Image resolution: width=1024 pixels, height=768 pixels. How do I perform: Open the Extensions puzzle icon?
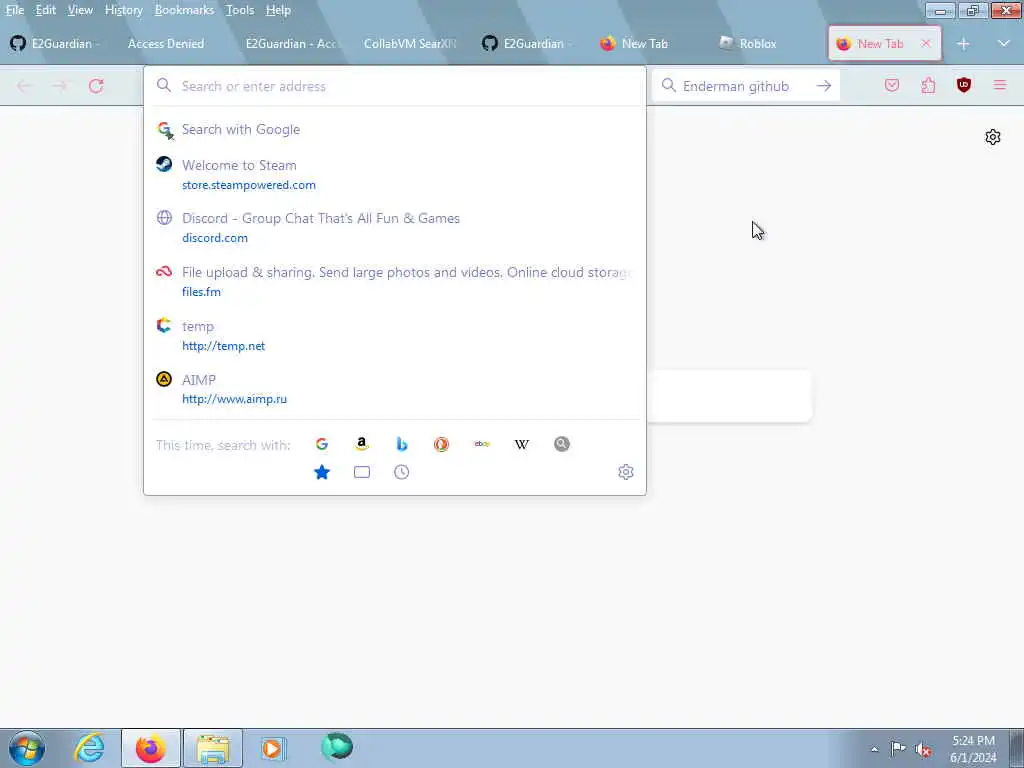tap(928, 86)
